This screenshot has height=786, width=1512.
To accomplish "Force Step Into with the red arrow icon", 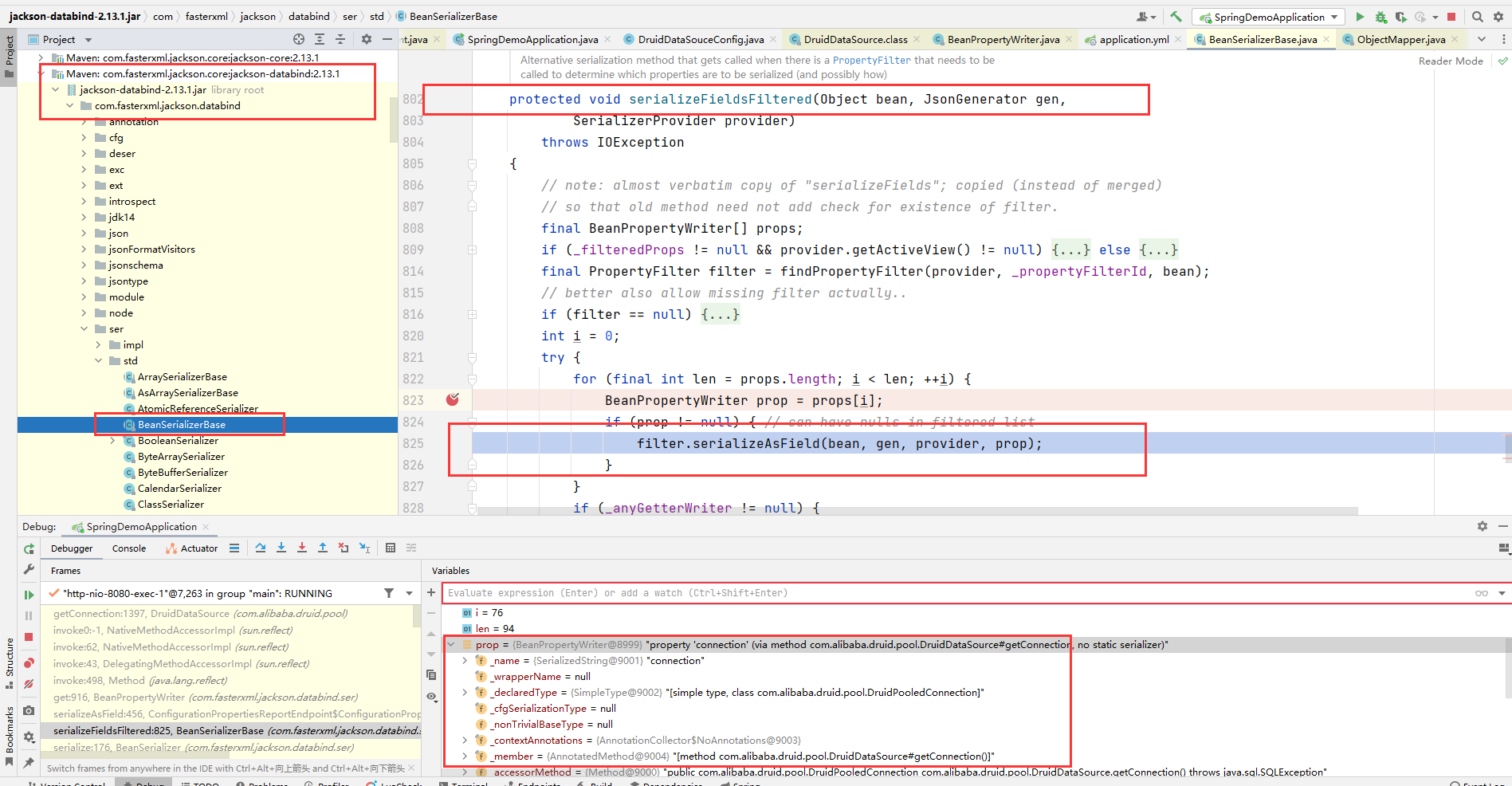I will coord(302,548).
